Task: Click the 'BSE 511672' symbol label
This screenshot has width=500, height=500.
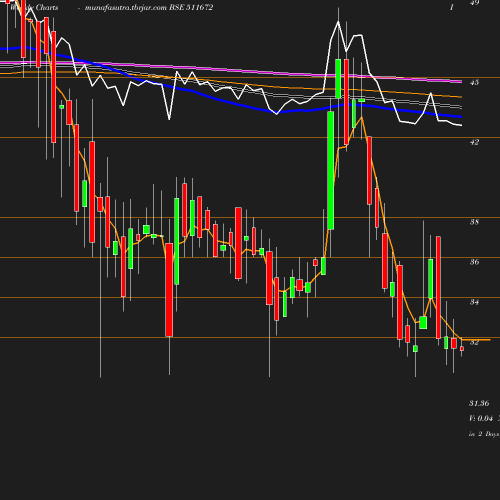Action: coord(191,7)
